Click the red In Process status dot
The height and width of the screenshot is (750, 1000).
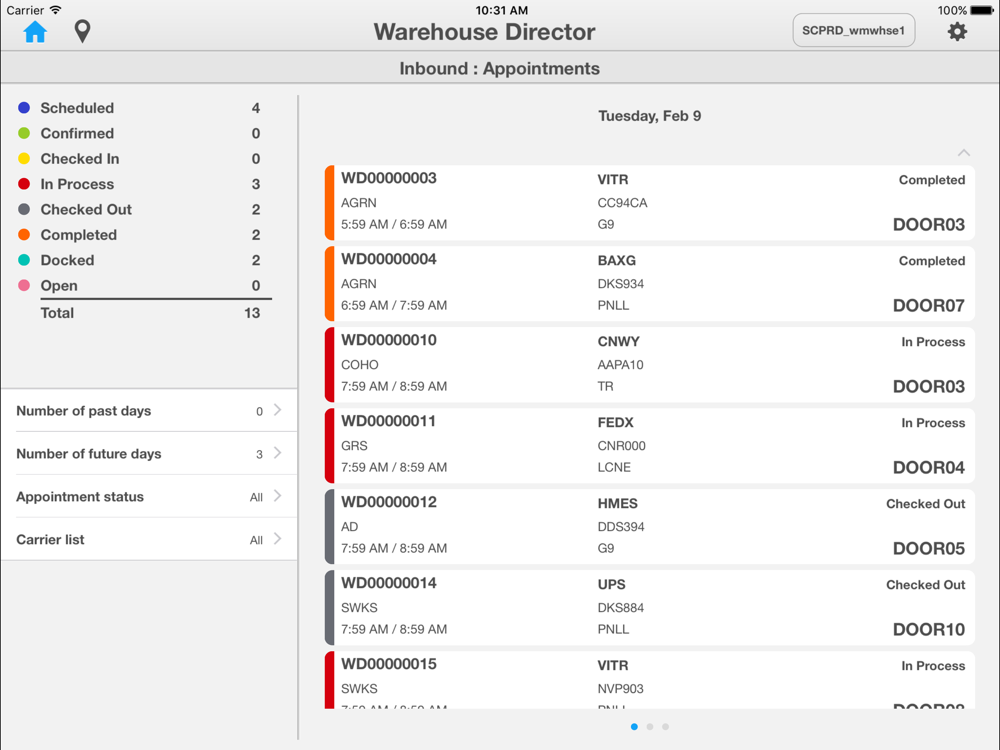[x=24, y=184]
